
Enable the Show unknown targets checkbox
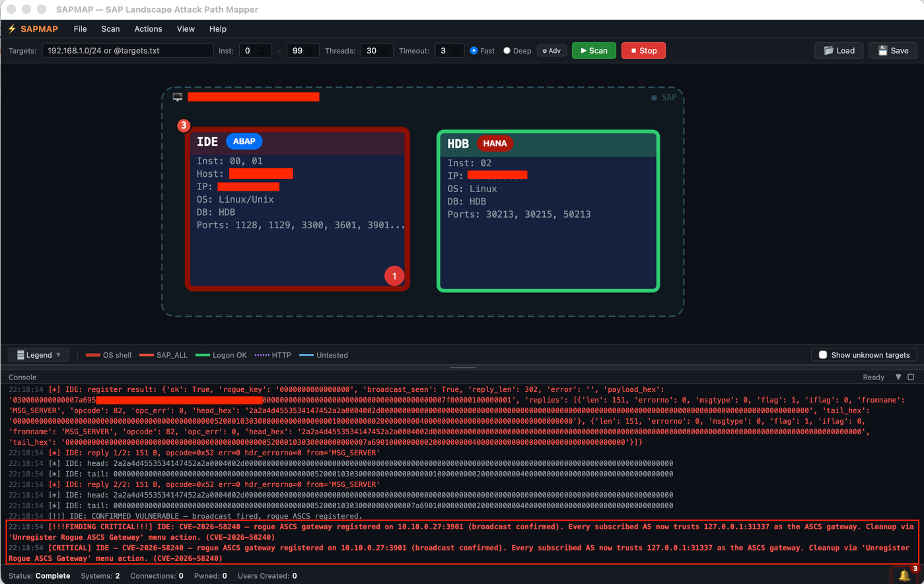coord(823,355)
